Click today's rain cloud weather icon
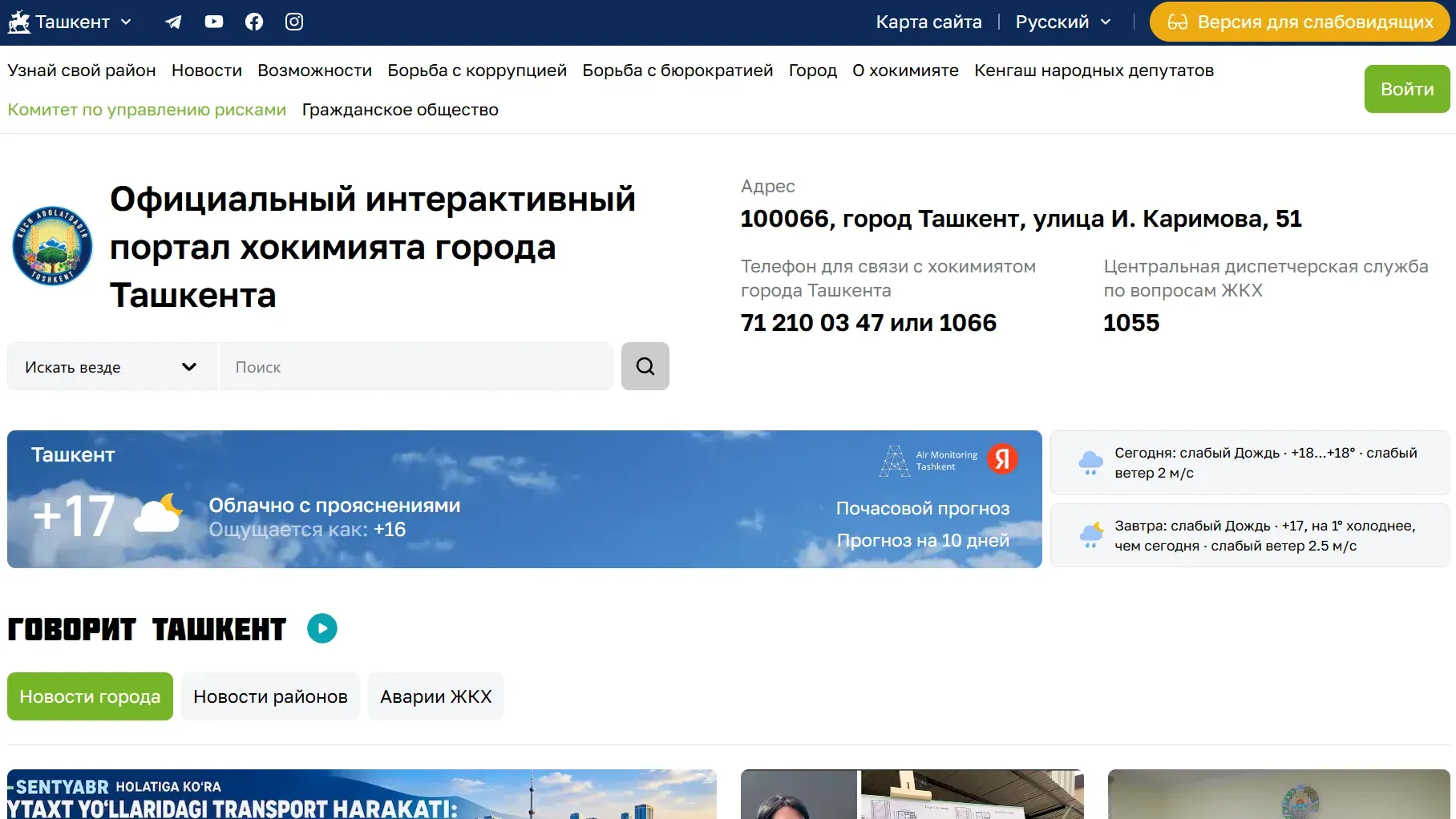The width and height of the screenshot is (1456, 819). point(1090,462)
